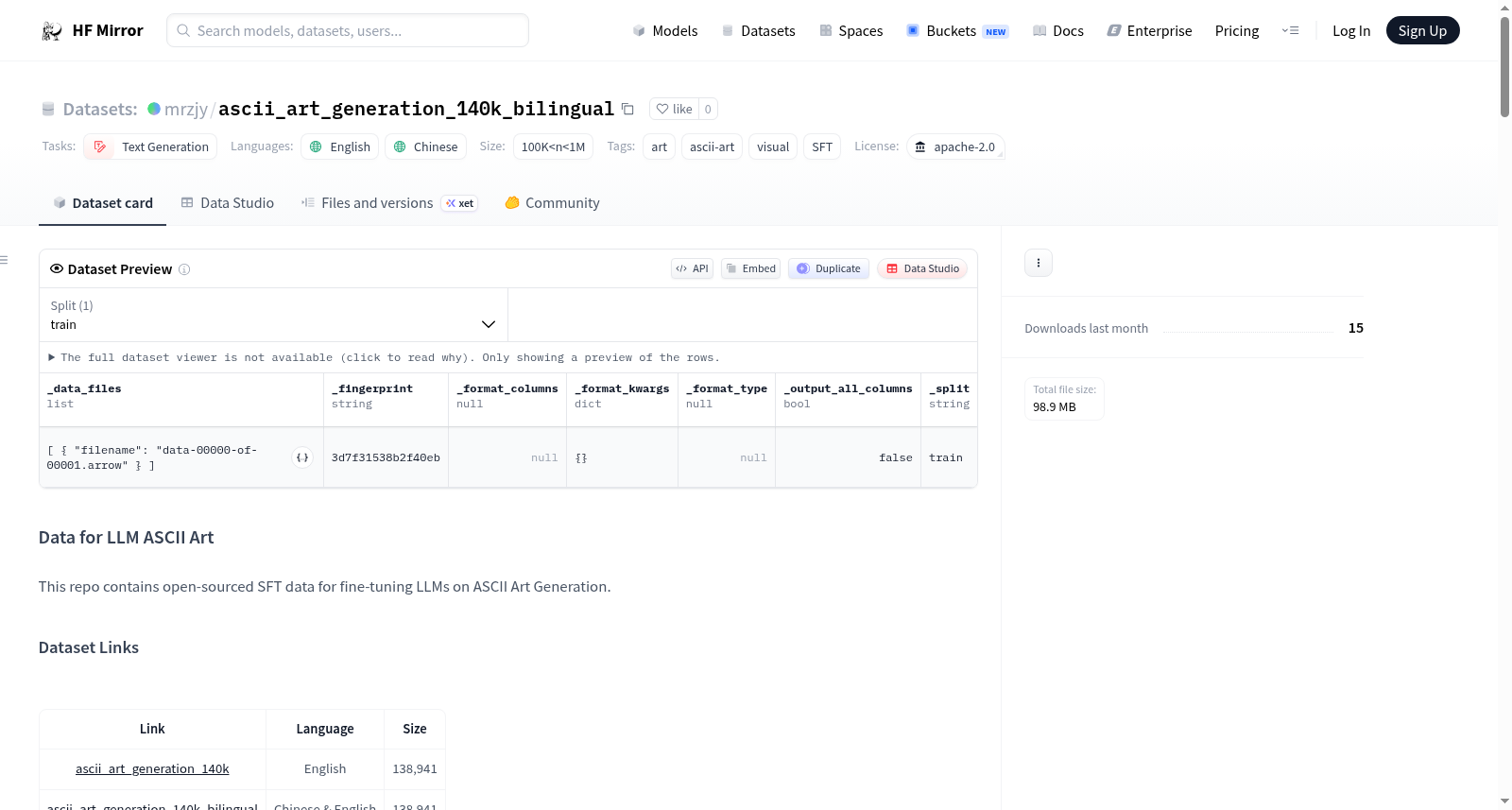Click the API button in Dataset Preview
The height and width of the screenshot is (810, 1512).
click(693, 268)
